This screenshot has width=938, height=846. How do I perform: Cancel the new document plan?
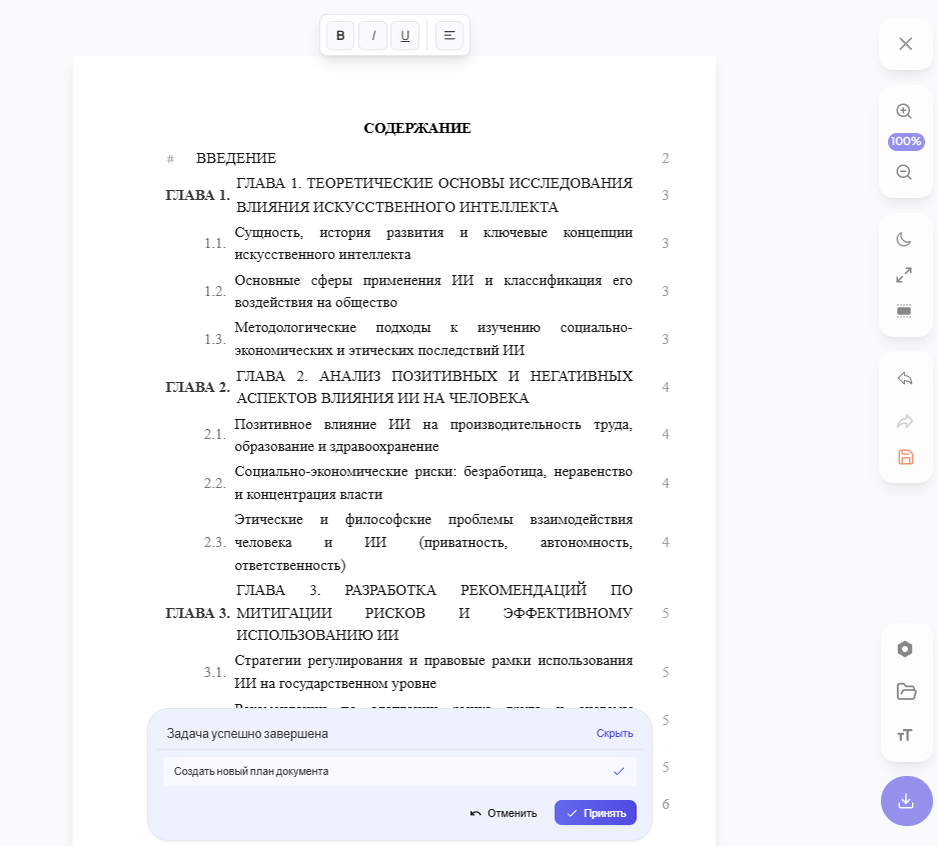point(503,813)
